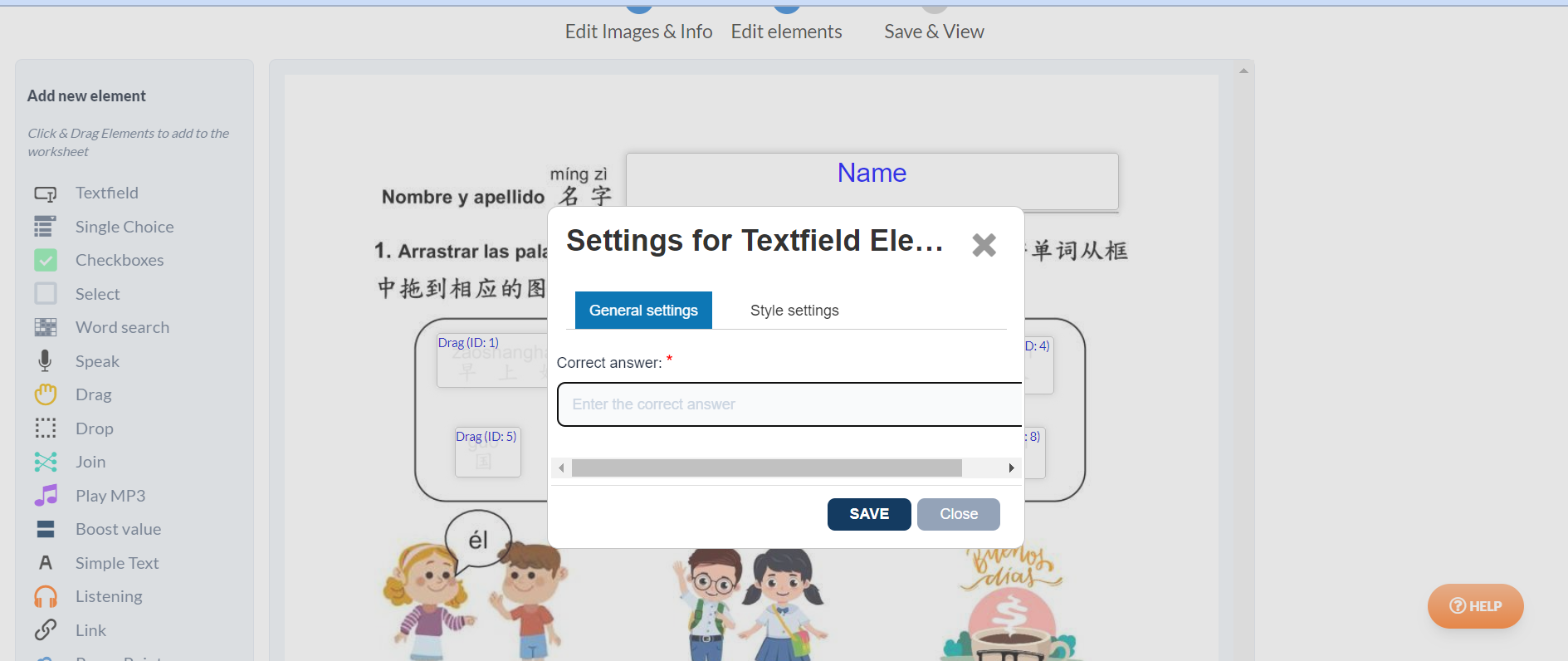Click the Correct answer input field
Image resolution: width=1568 pixels, height=661 pixels.
789,404
